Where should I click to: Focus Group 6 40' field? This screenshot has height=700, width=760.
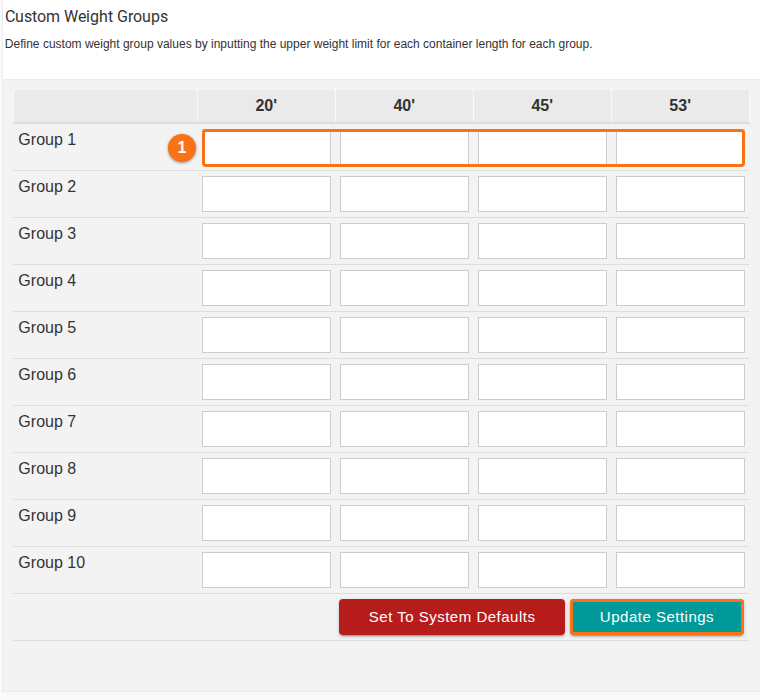404,382
